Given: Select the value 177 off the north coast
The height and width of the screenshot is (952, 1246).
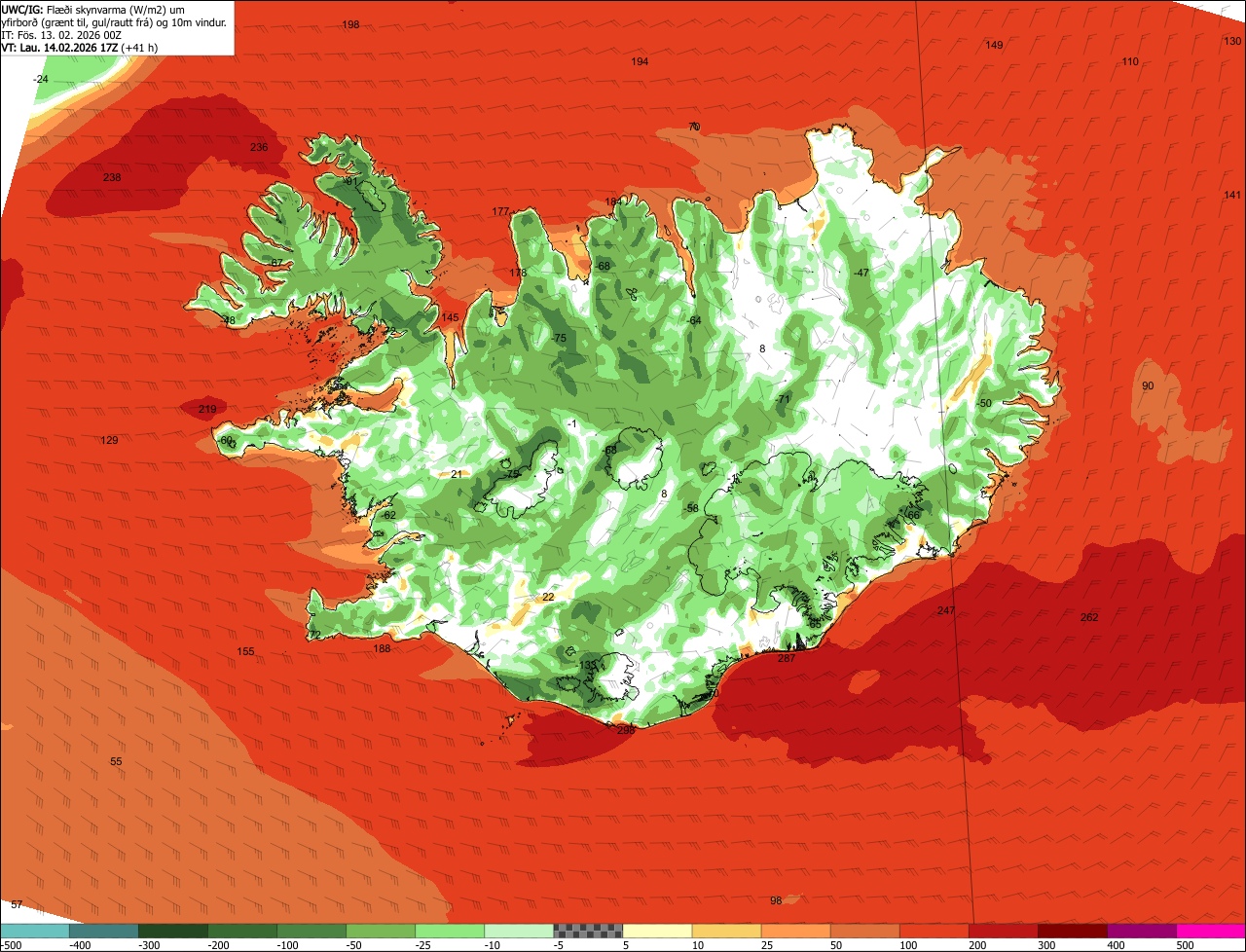Looking at the screenshot, I should point(501,211).
